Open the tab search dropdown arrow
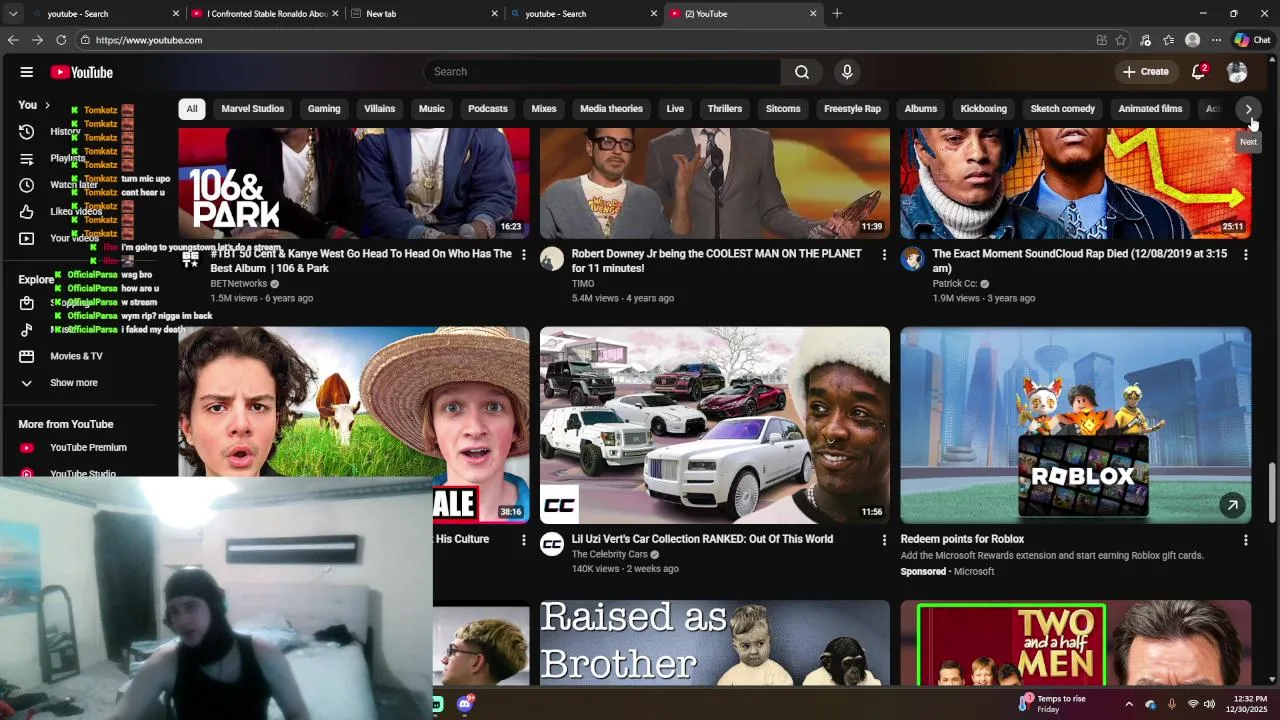The image size is (1280, 720). (13, 14)
